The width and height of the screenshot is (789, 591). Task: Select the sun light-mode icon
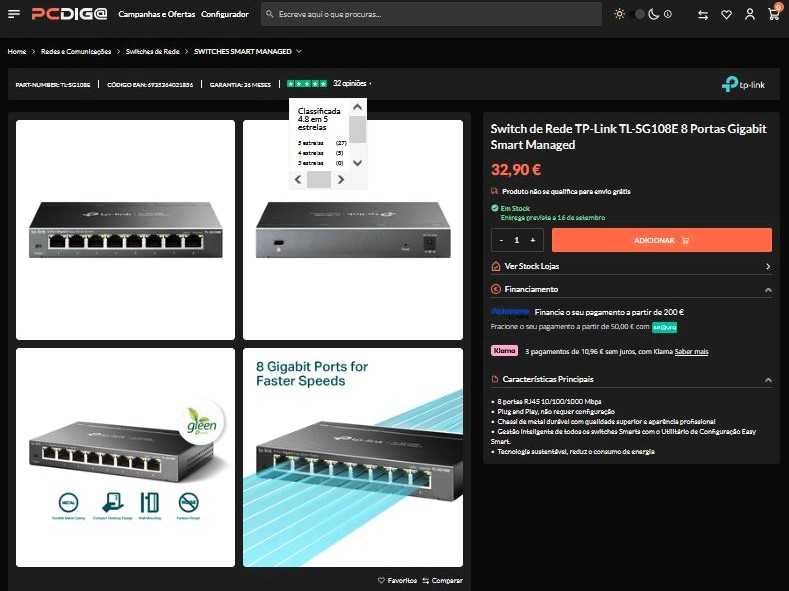(x=619, y=14)
